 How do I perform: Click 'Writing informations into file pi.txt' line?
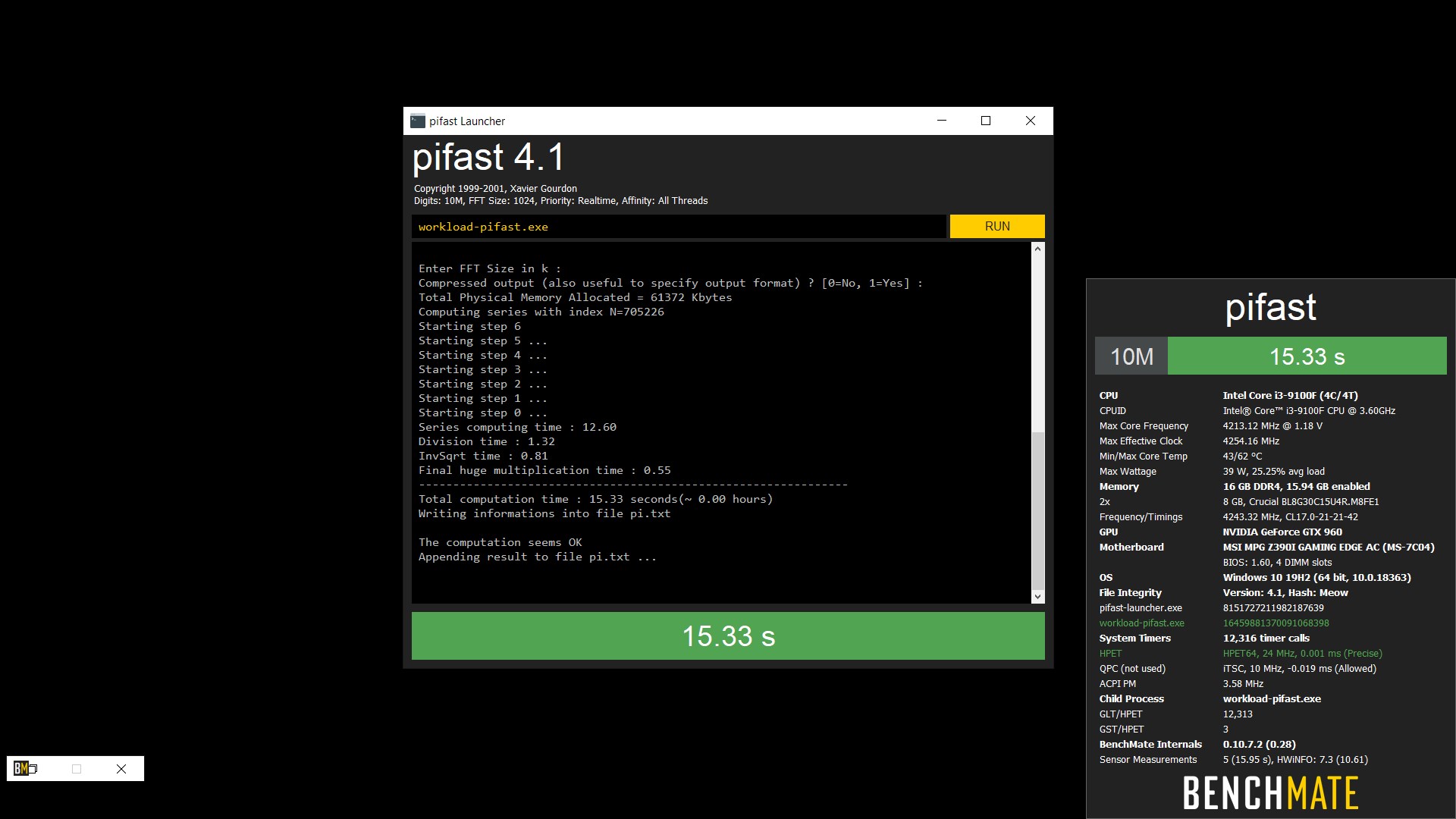tap(544, 513)
